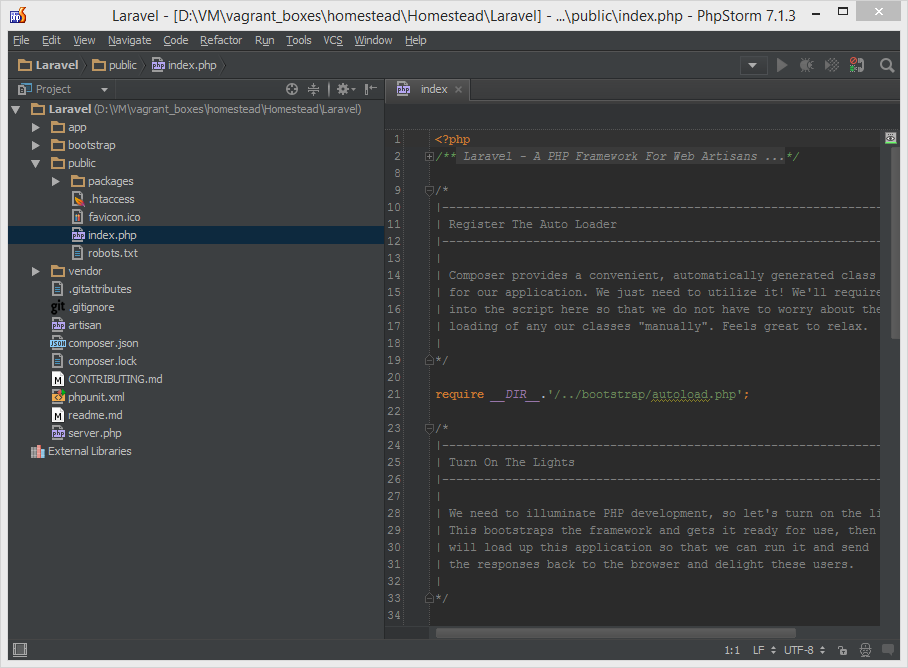Click cursor position 1:1 indicator
Screen dimensions: 908x668
[732, 651]
